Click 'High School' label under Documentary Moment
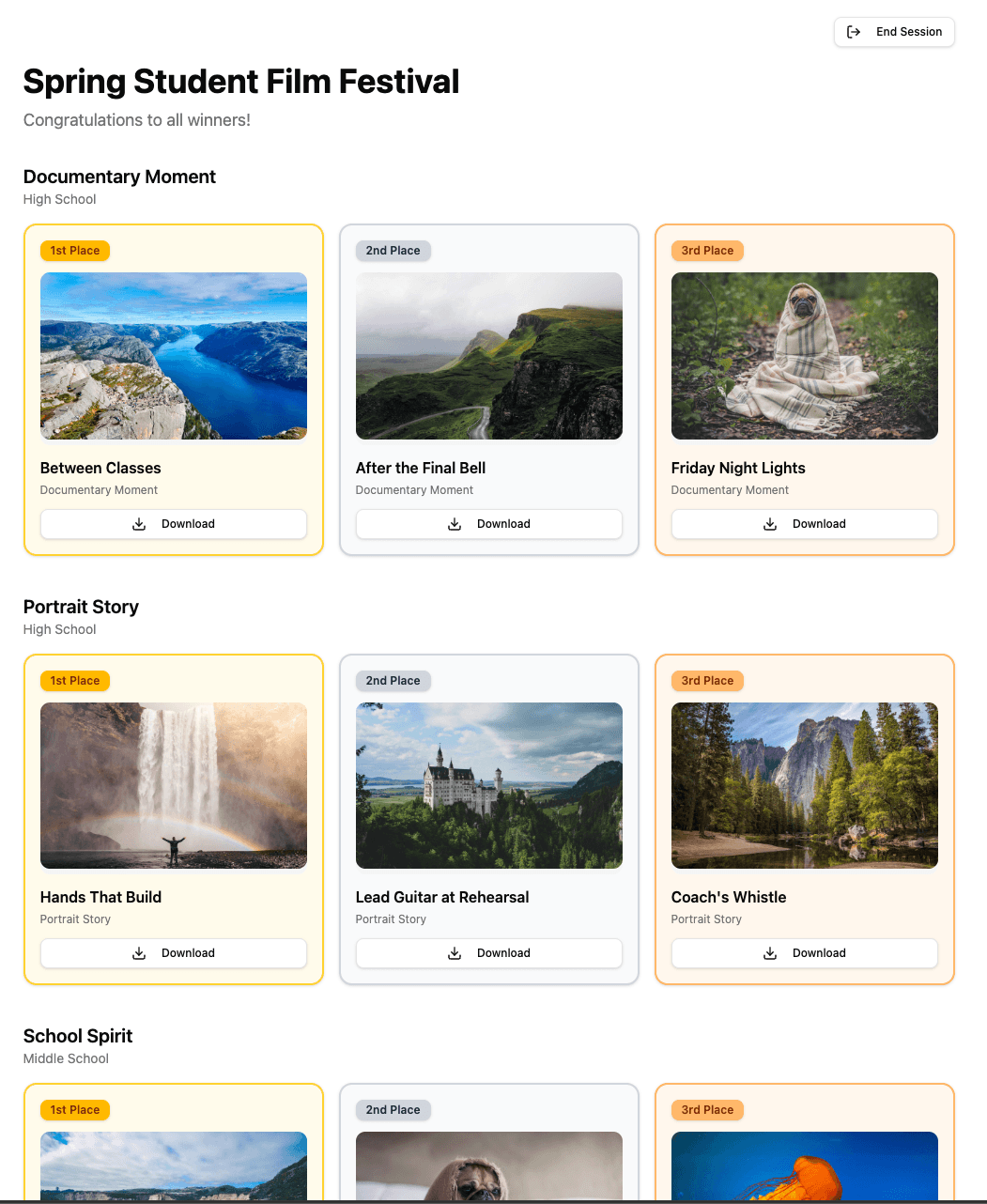The width and height of the screenshot is (987, 1204). 59,199
